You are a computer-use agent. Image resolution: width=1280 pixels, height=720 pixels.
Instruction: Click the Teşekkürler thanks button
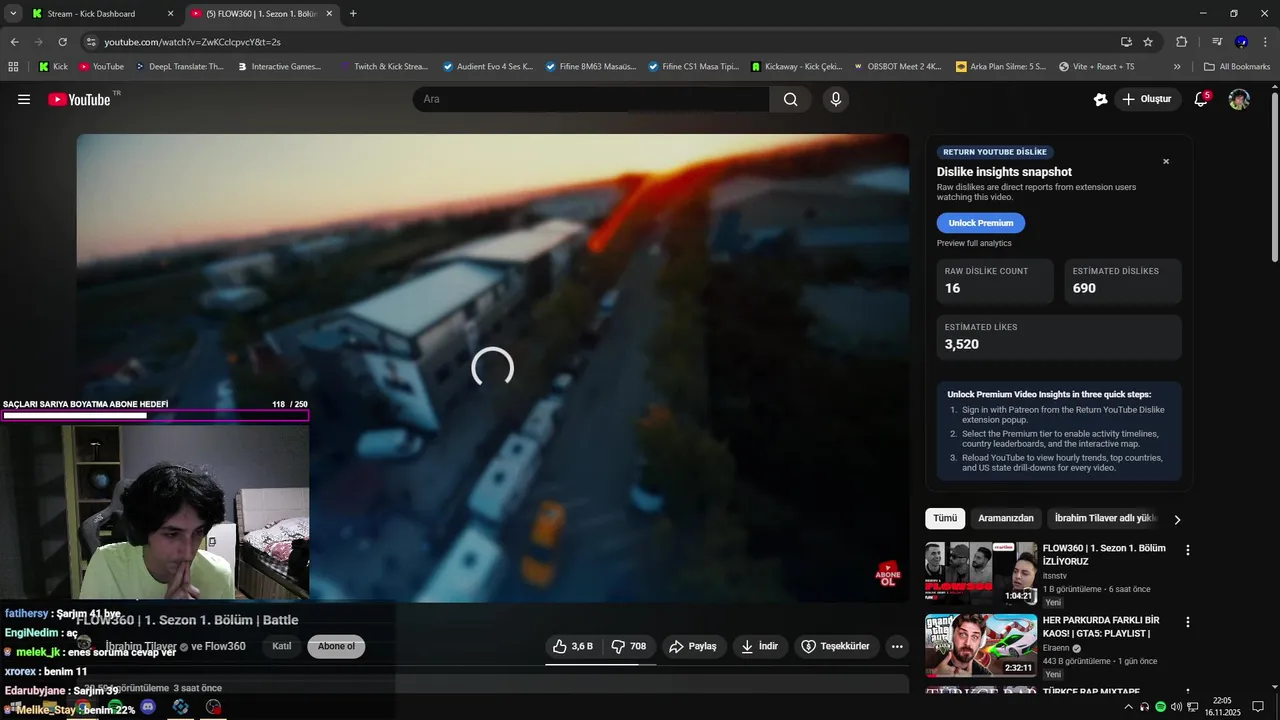point(838,646)
